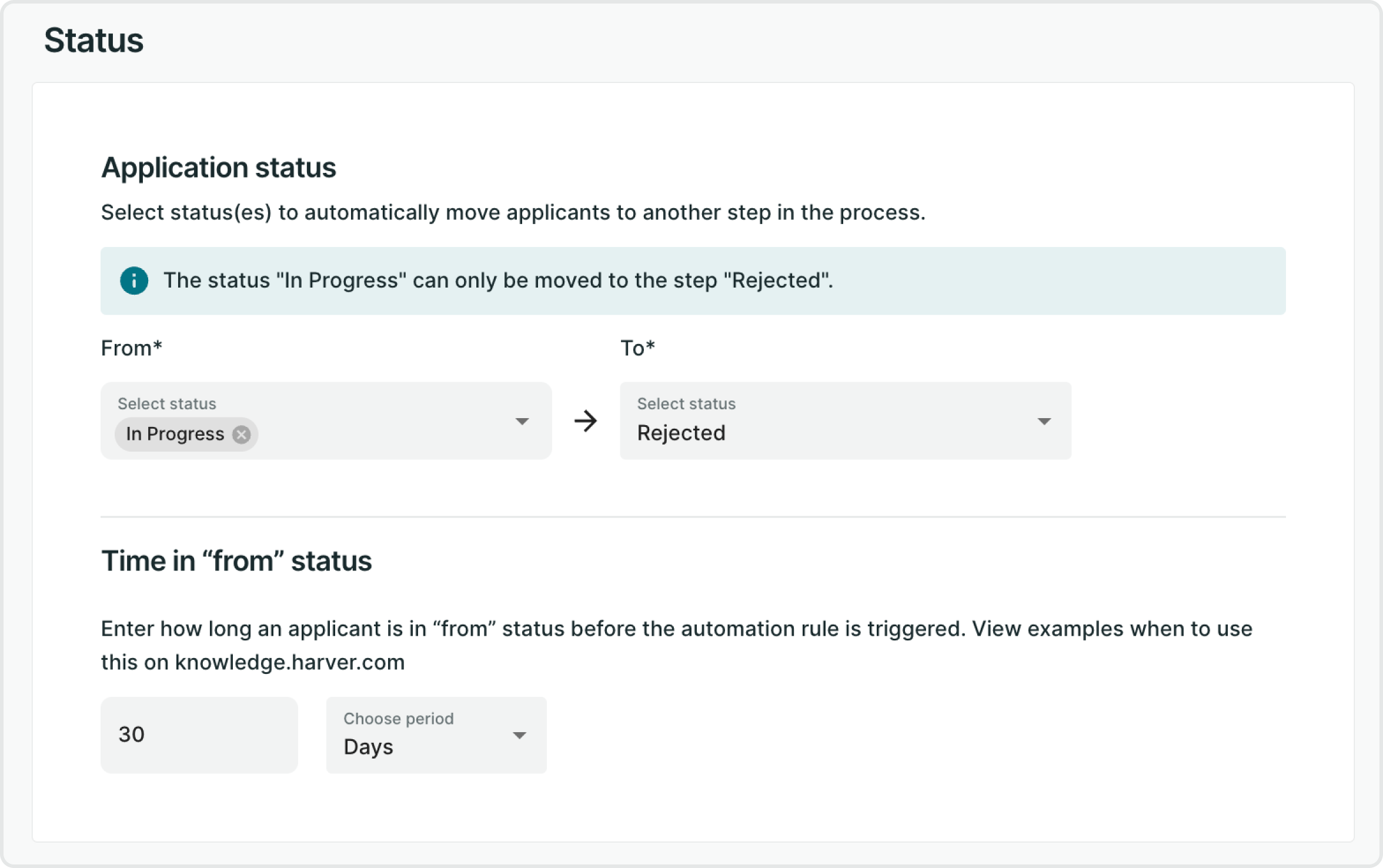
Task: Click the From* field label
Action: pyautogui.click(x=131, y=348)
